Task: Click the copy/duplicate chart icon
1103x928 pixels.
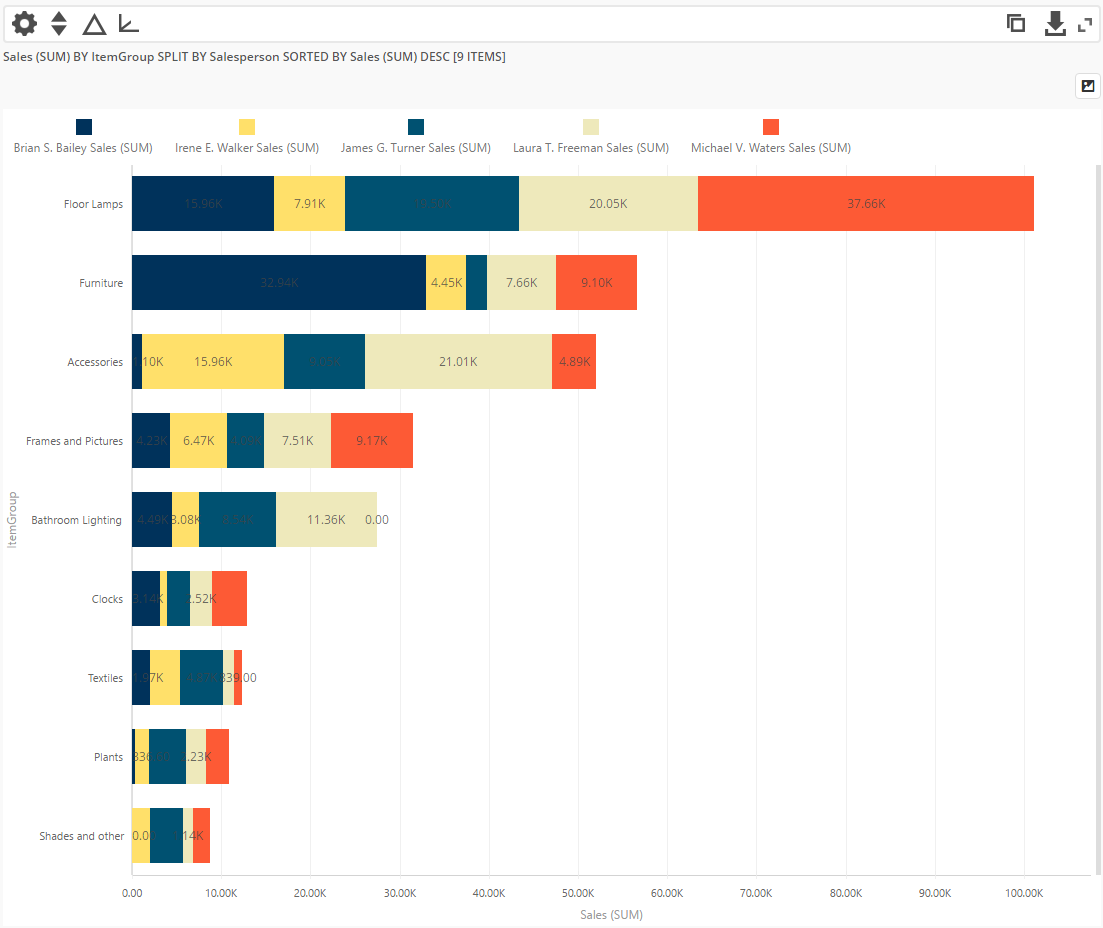Action: pos(1016,24)
